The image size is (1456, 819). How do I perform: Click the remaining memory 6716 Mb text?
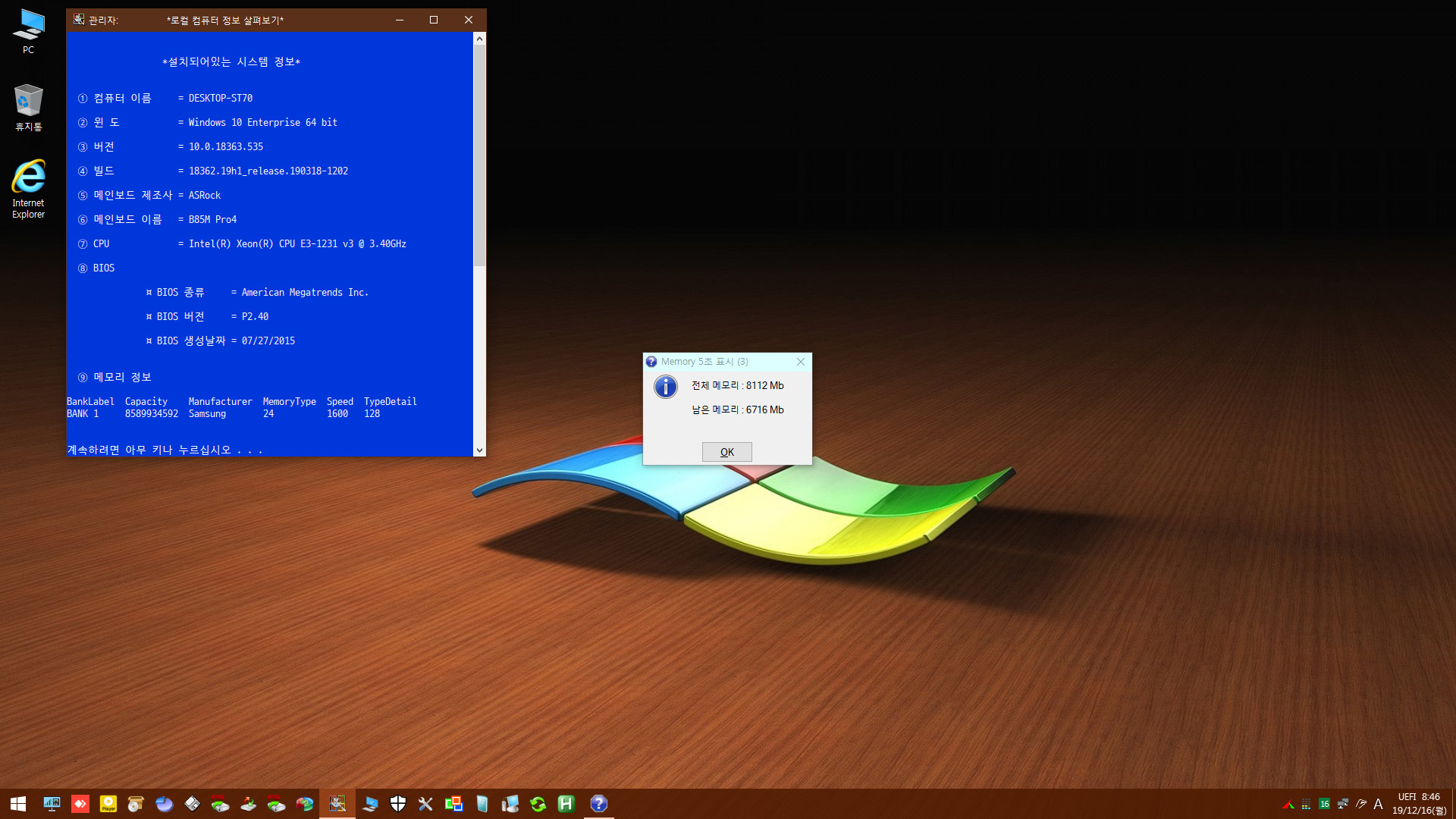[x=738, y=410]
